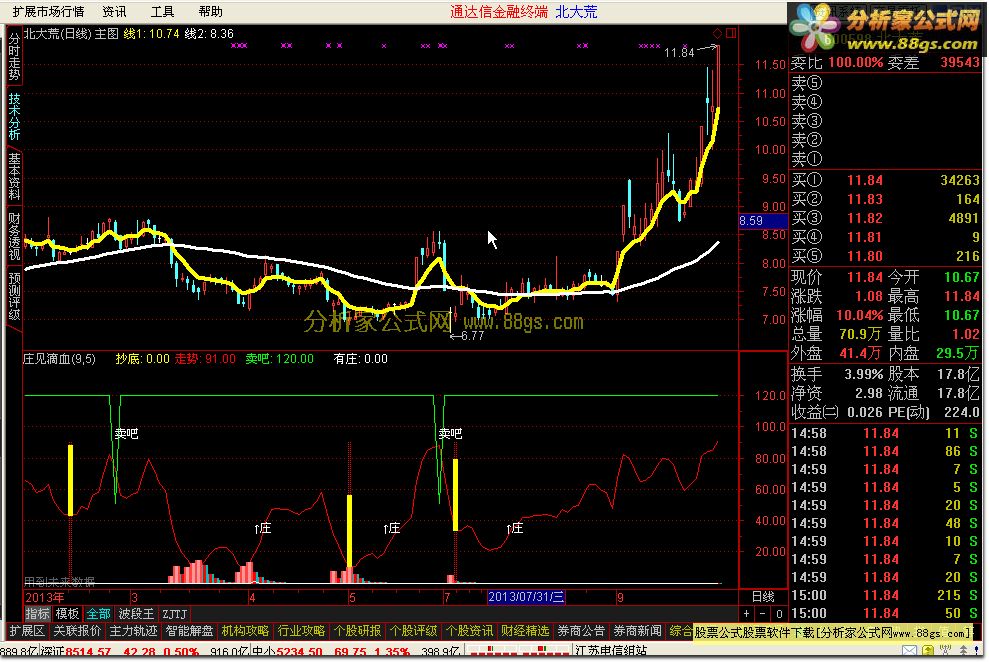Image resolution: width=989 pixels, height=662 pixels.
Task: Click the 总量 70.9万 value
Action: pyautogui.click(x=860, y=334)
